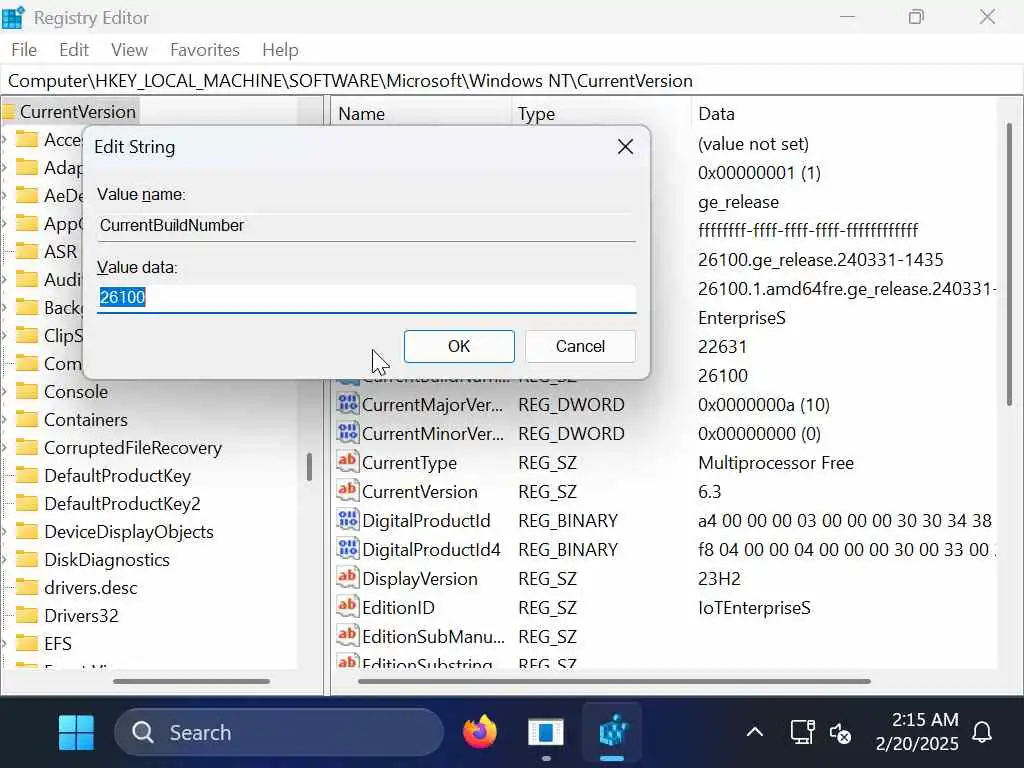Click the Value data field
The height and width of the screenshot is (768, 1024).
point(366,298)
